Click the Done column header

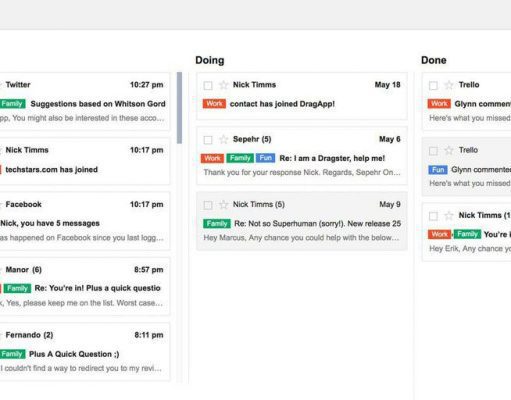(x=434, y=60)
